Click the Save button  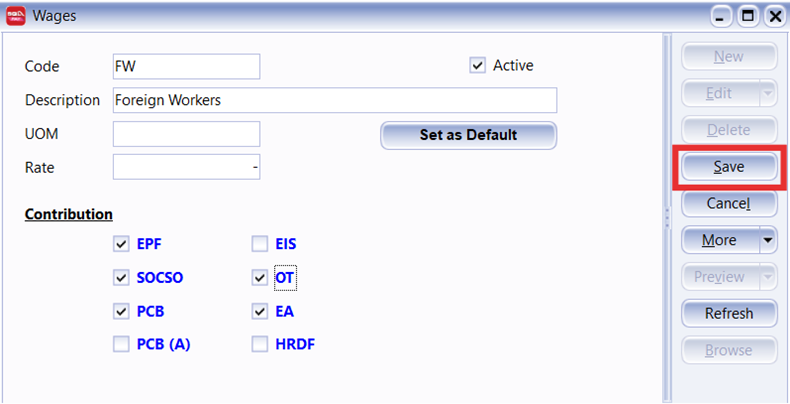pos(728,167)
